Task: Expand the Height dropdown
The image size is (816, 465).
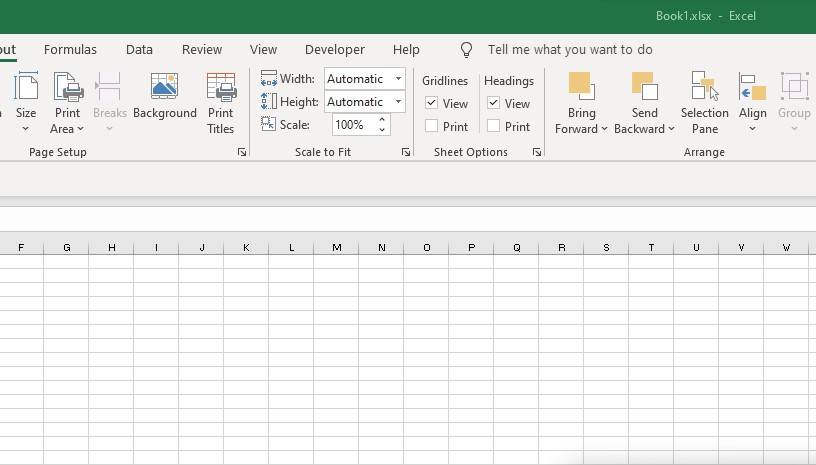Action: [398, 102]
